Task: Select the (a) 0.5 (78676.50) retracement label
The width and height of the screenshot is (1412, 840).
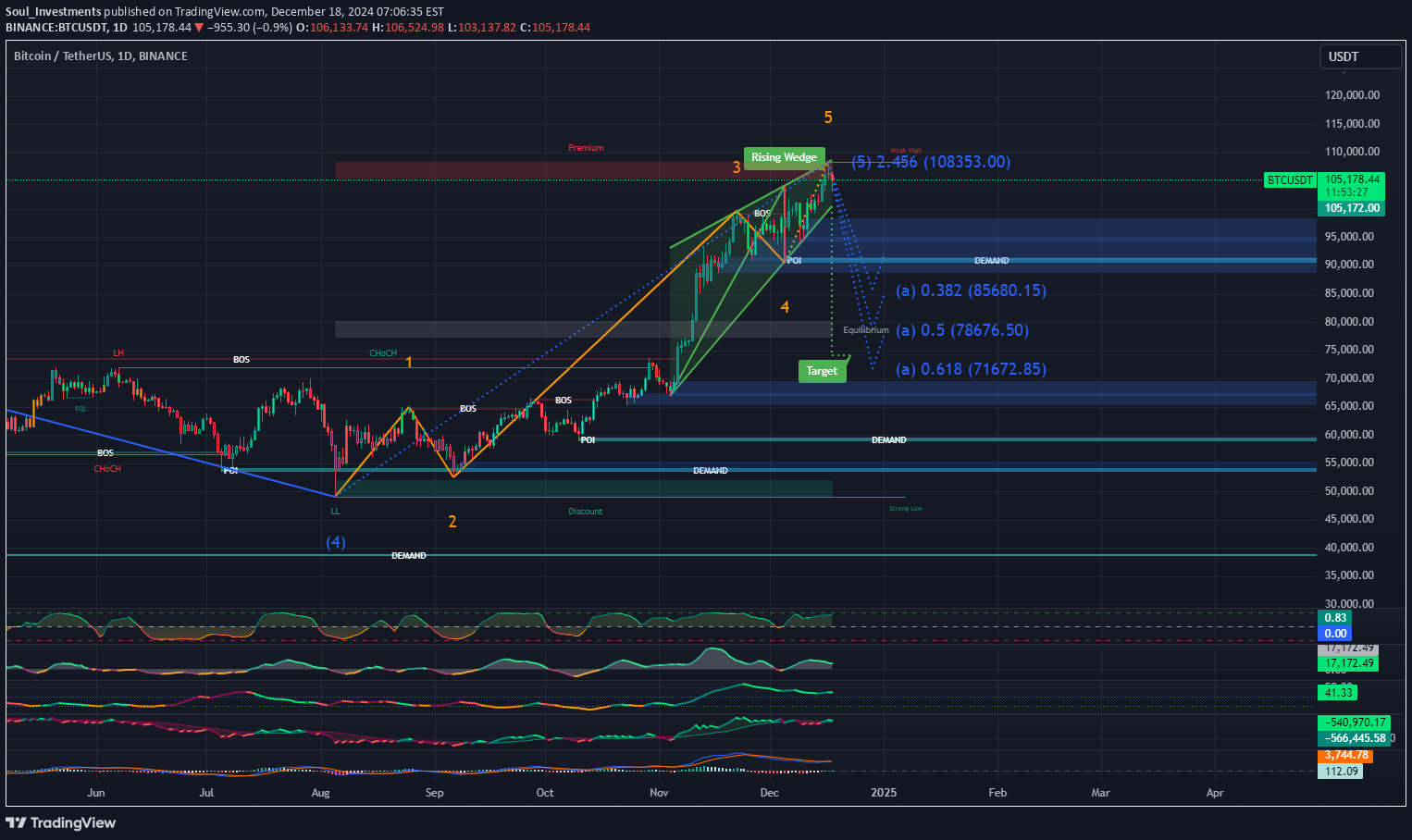Action: click(962, 330)
